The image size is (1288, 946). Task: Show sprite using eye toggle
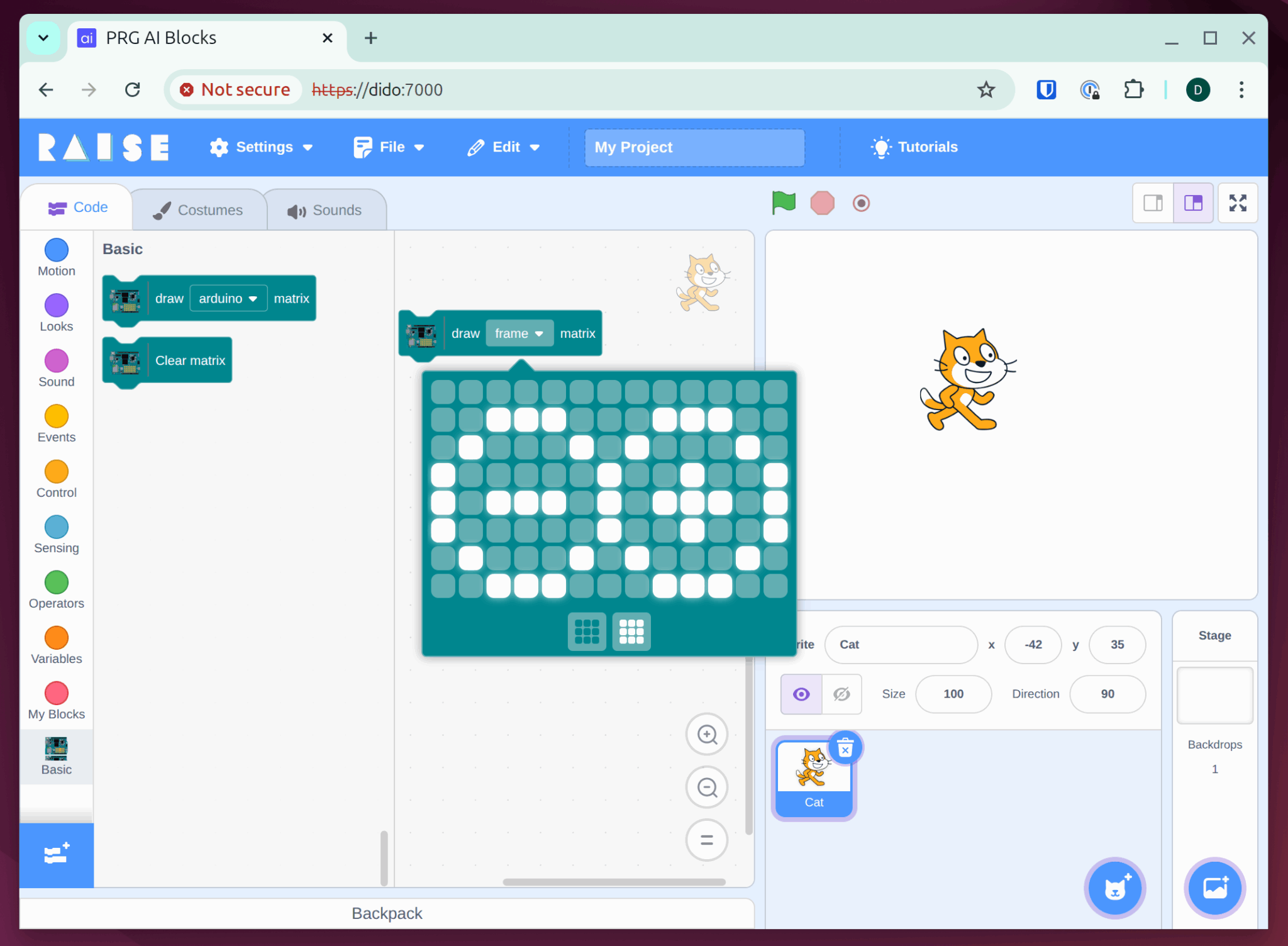(x=801, y=694)
